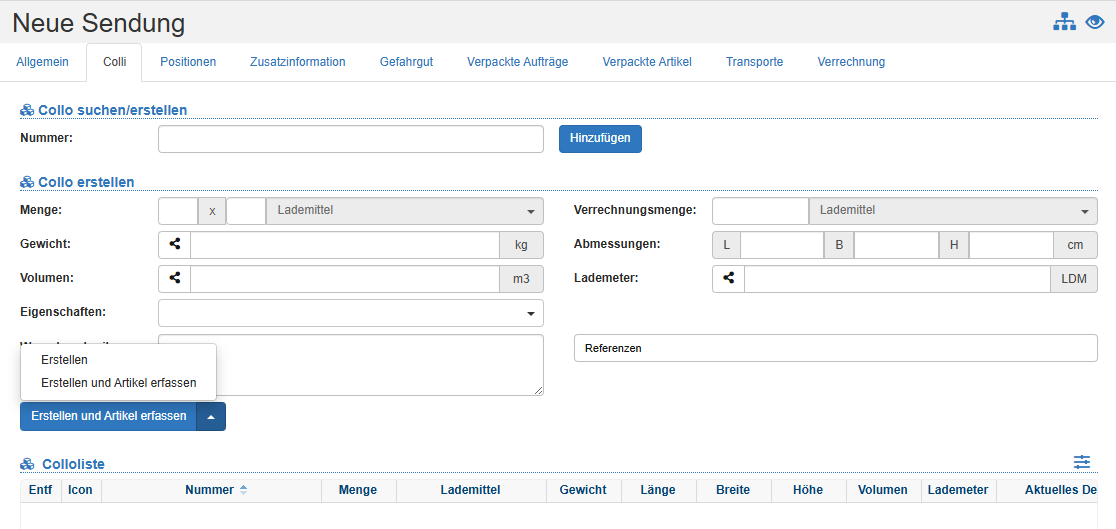The width and height of the screenshot is (1116, 529).
Task: Click blue Erstellen und Artikel erfassen button
Action: tap(108, 417)
